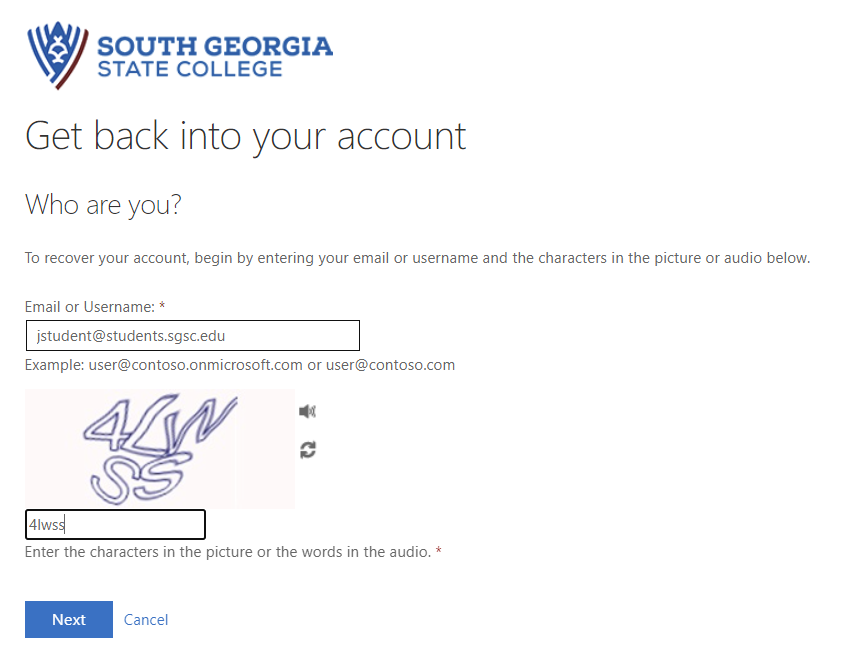Click the "STATE COLLEGE" logo text
The height and width of the screenshot is (666, 851).
(190, 69)
